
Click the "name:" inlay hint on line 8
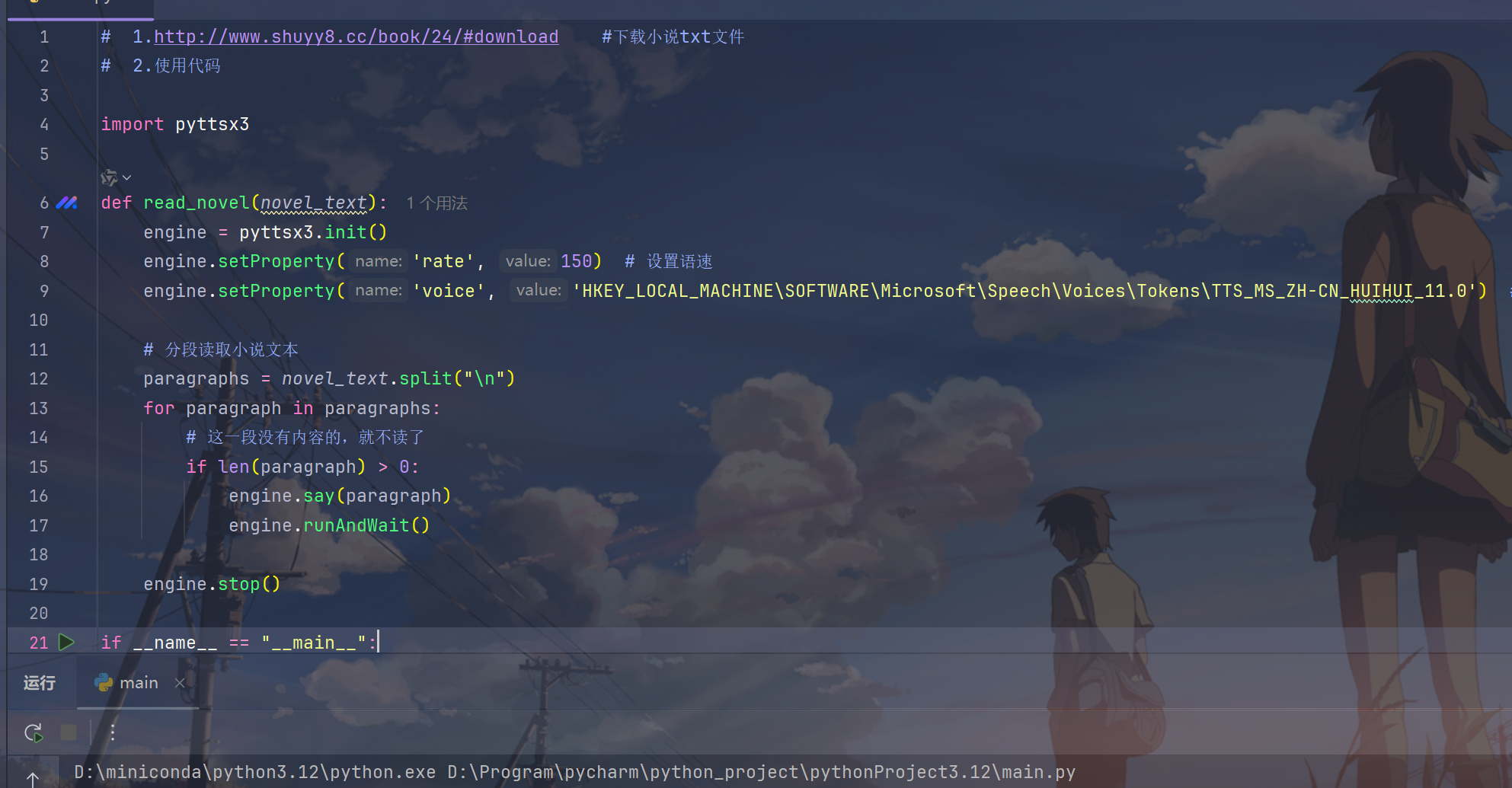point(379,261)
